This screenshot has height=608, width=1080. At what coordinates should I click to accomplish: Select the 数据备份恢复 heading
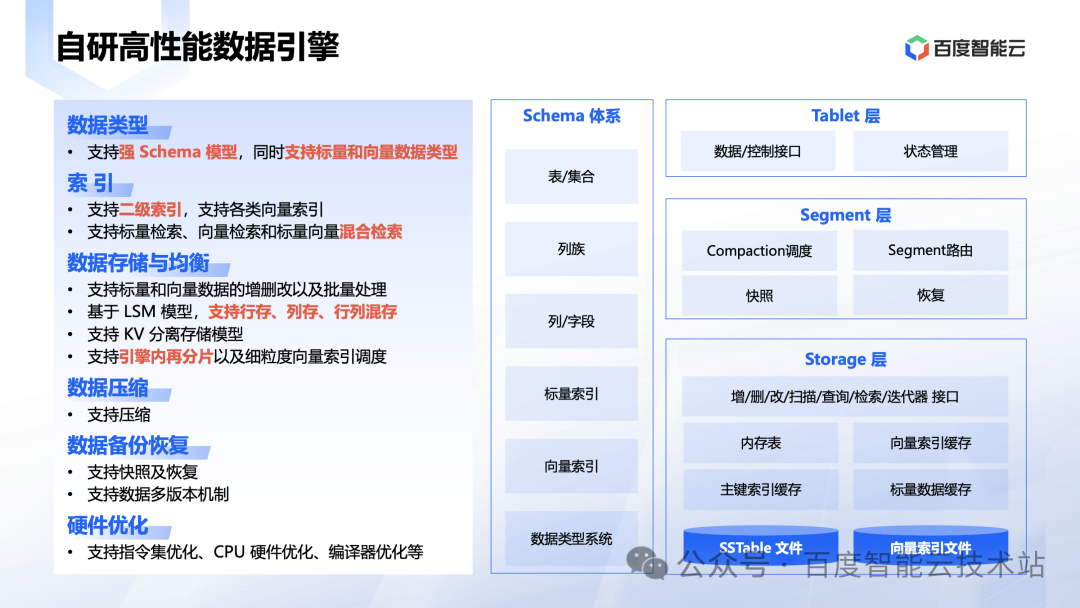pos(128,445)
